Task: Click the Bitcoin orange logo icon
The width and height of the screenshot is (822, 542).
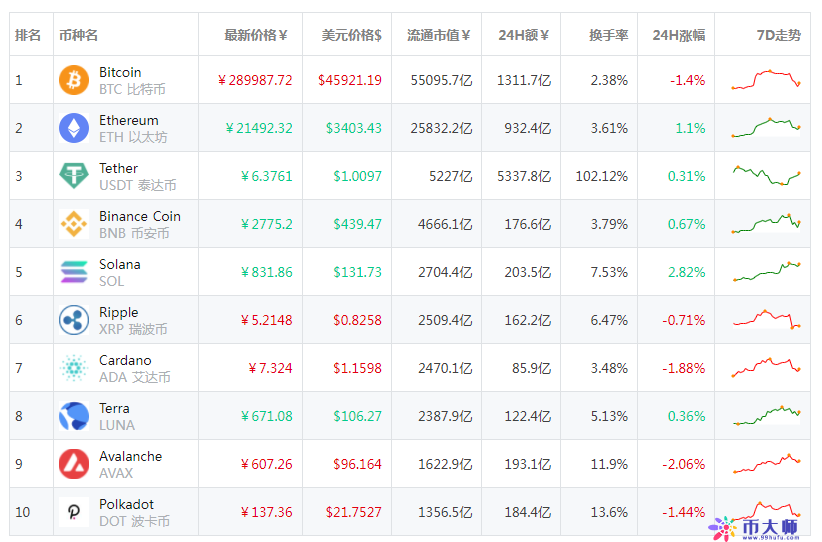Action: (74, 80)
